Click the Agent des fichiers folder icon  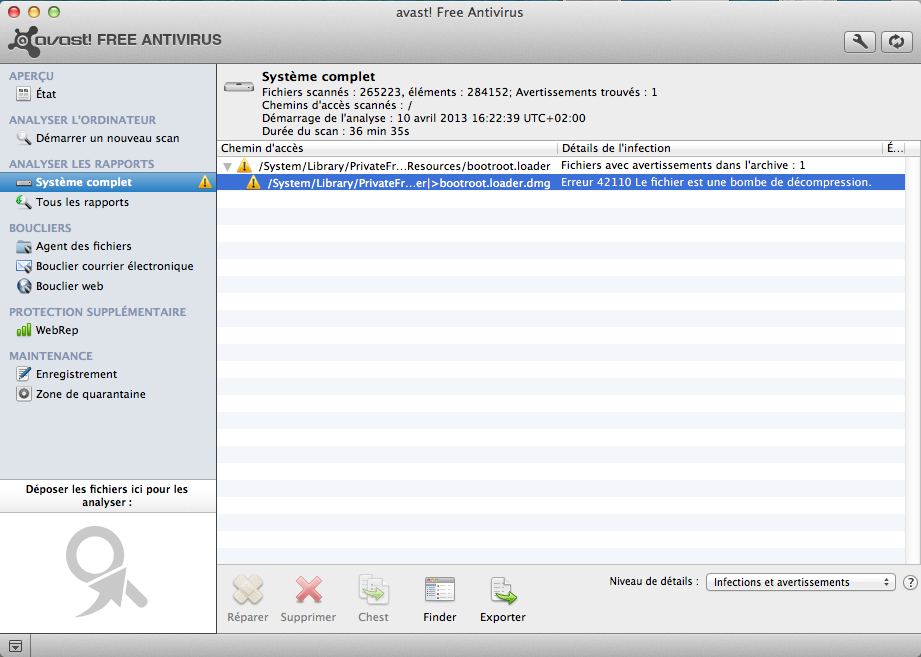point(23,246)
